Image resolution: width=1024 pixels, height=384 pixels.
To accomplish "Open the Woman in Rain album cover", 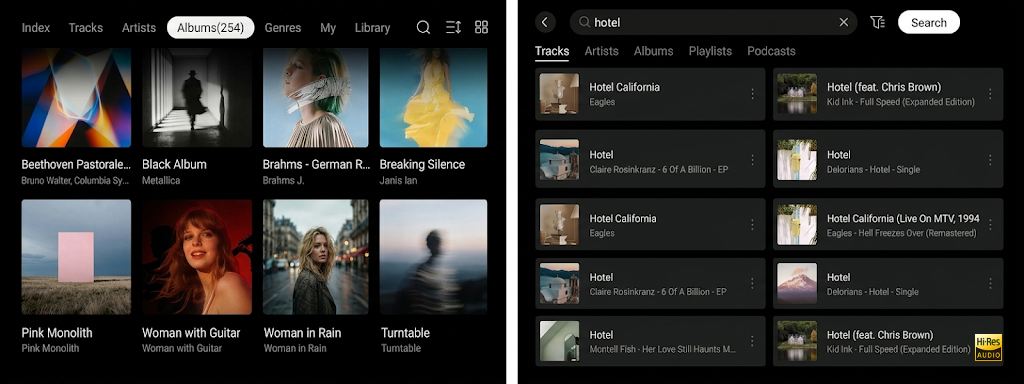I will click(x=315, y=257).
